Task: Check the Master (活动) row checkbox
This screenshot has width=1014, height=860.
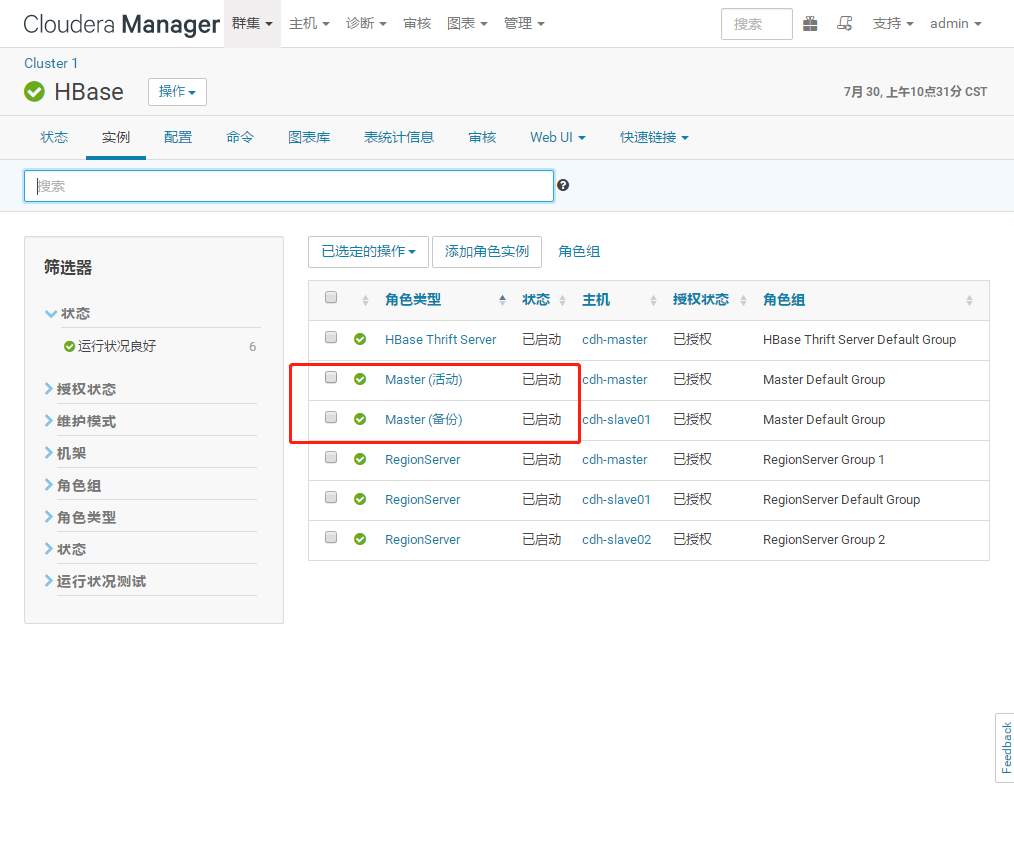Action: click(x=331, y=378)
